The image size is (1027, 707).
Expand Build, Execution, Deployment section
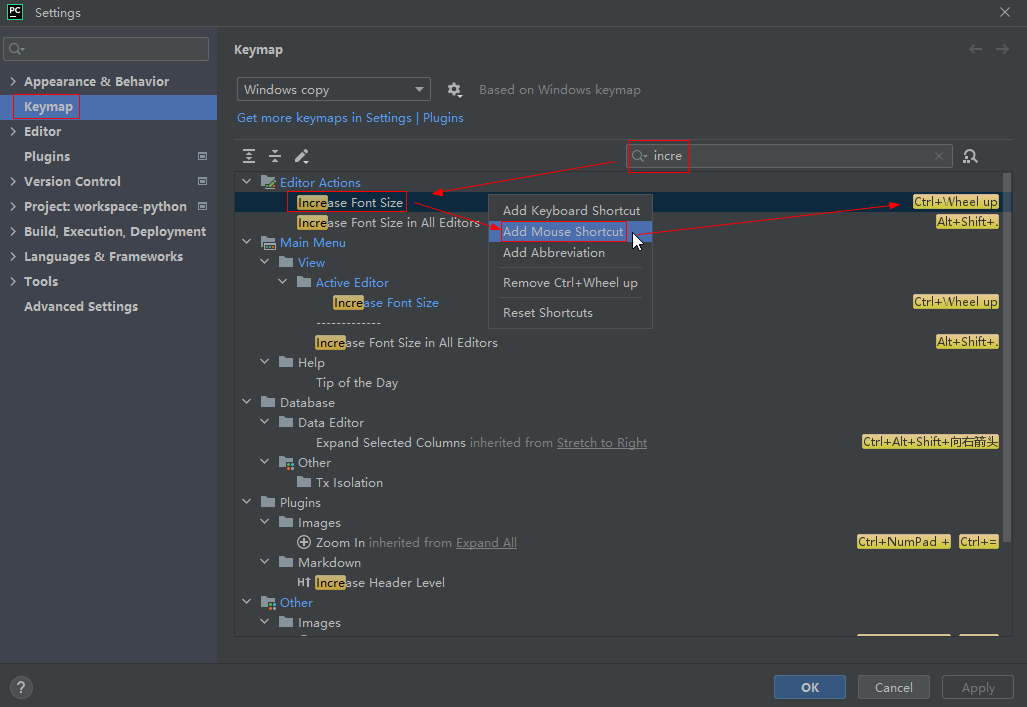point(12,231)
